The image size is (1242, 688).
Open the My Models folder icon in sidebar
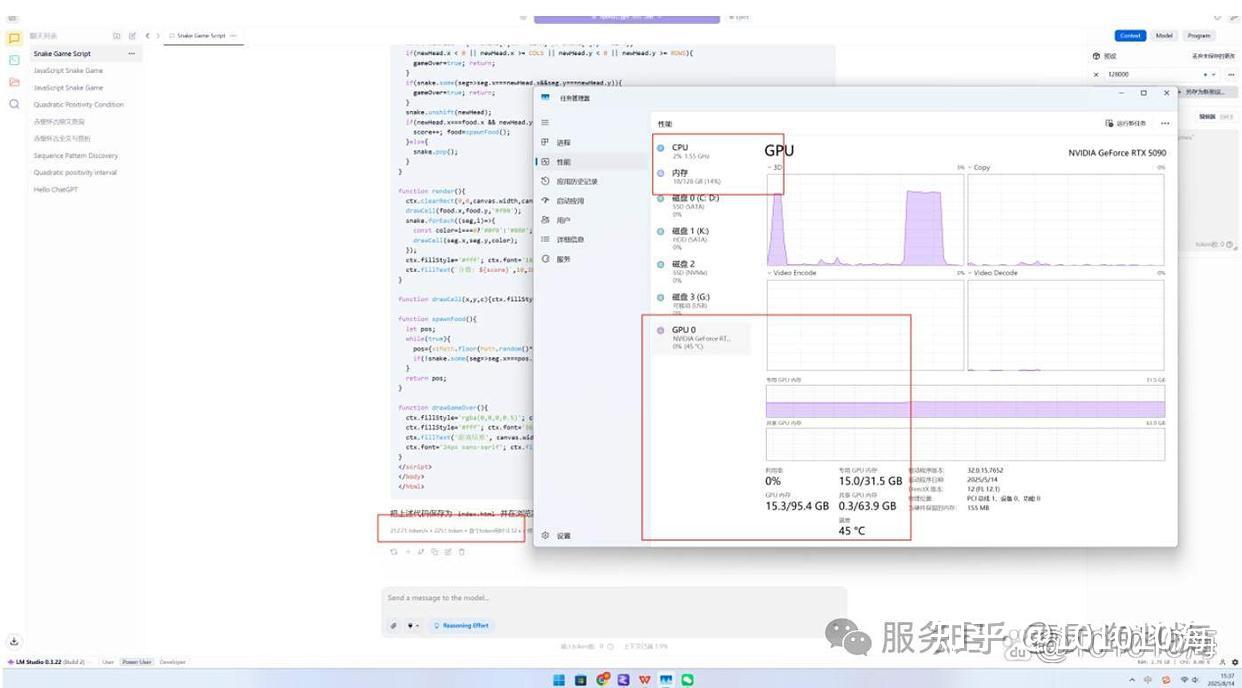[x=14, y=82]
